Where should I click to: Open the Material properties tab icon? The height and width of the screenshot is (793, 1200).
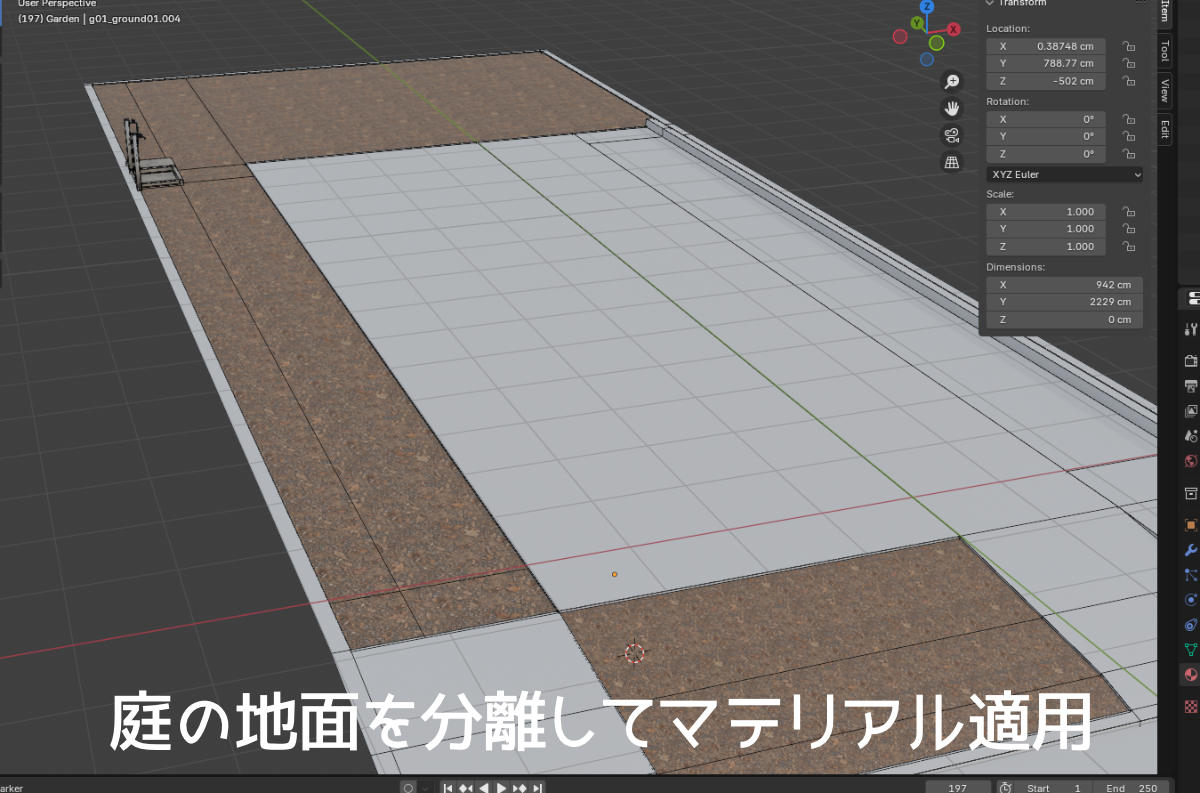point(1190,676)
